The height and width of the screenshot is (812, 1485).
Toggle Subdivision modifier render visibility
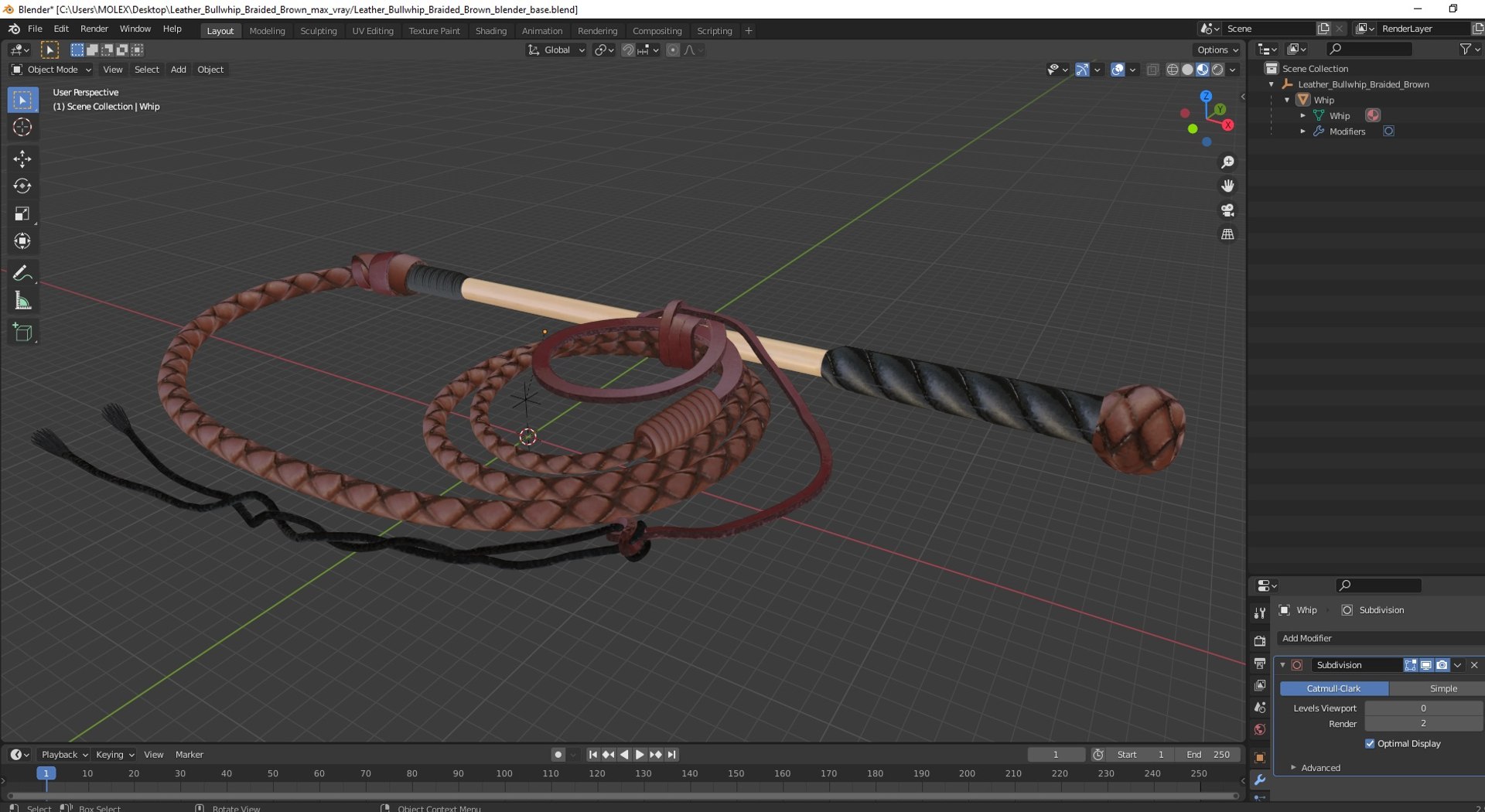(1442, 665)
